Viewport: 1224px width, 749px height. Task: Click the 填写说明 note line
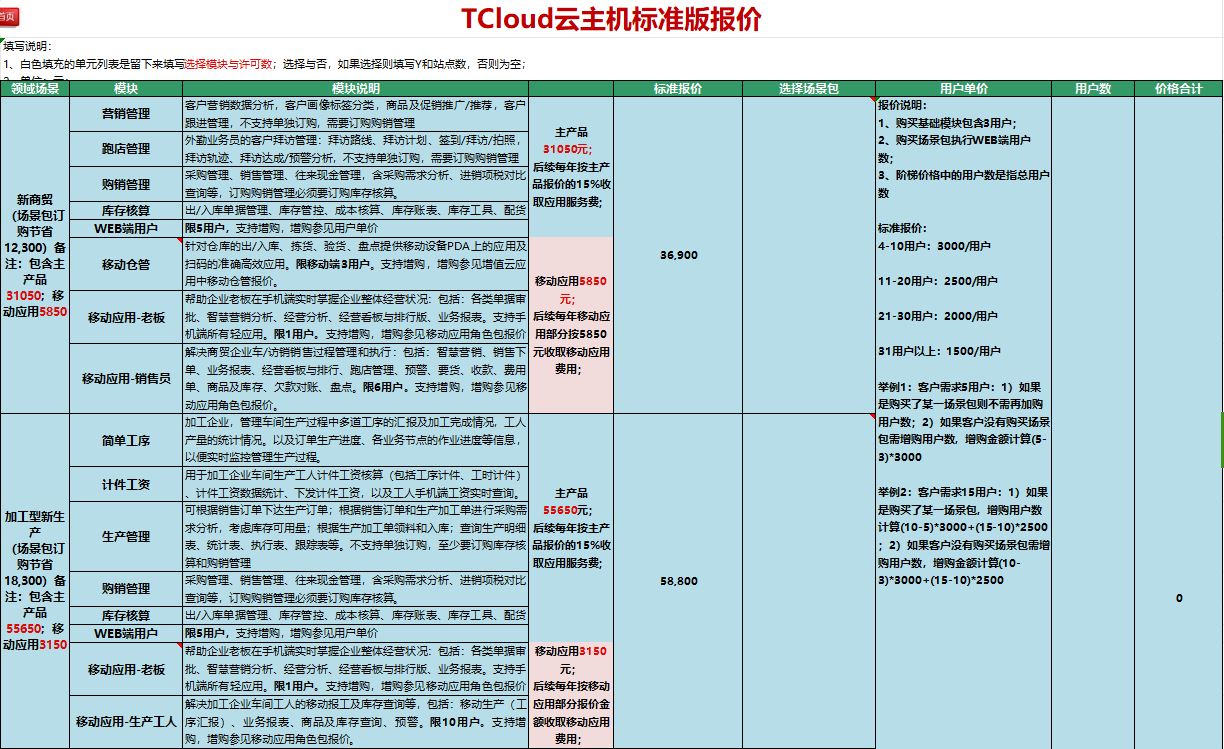click(26, 46)
